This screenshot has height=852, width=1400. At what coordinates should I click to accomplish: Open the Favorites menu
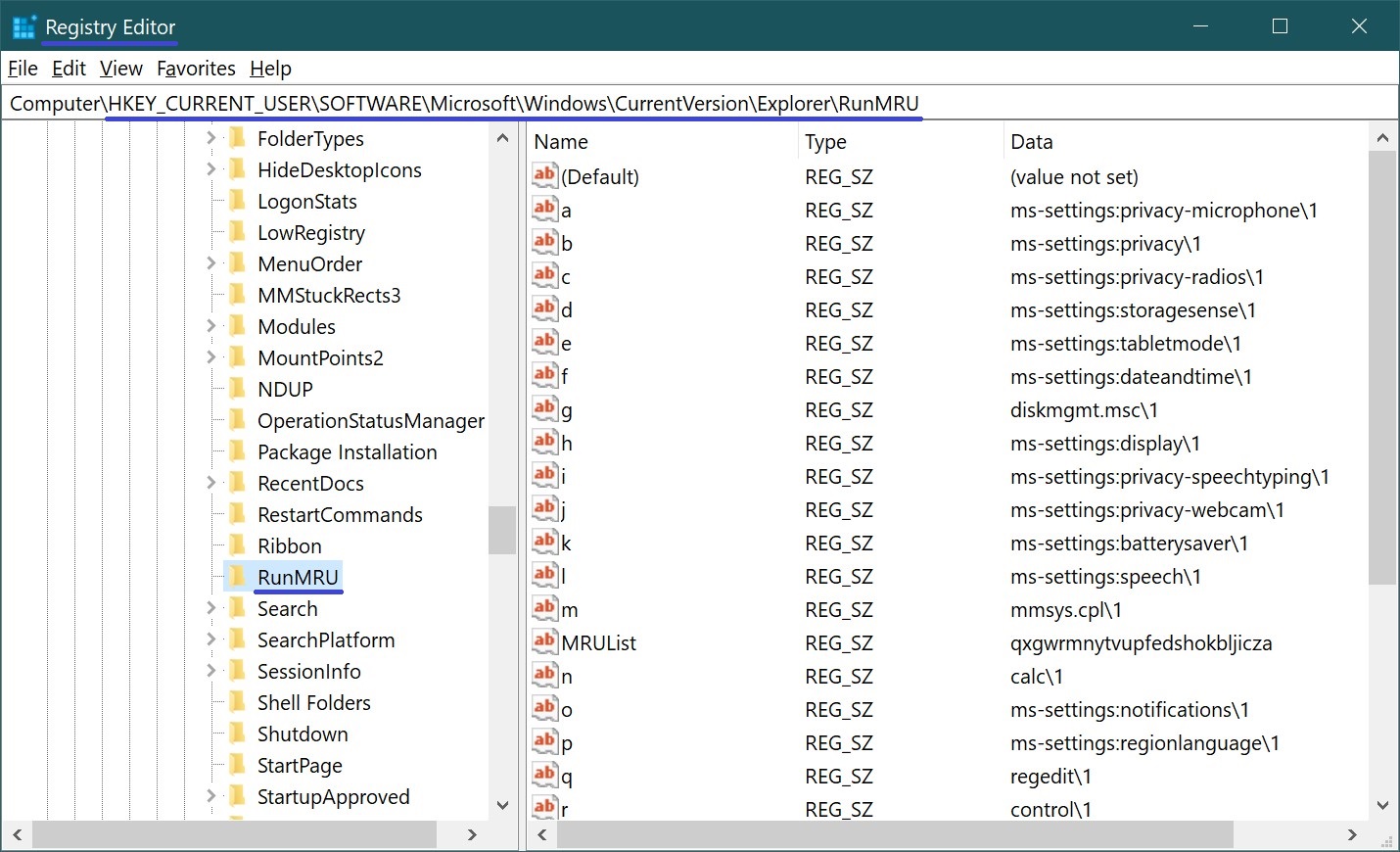[196, 69]
